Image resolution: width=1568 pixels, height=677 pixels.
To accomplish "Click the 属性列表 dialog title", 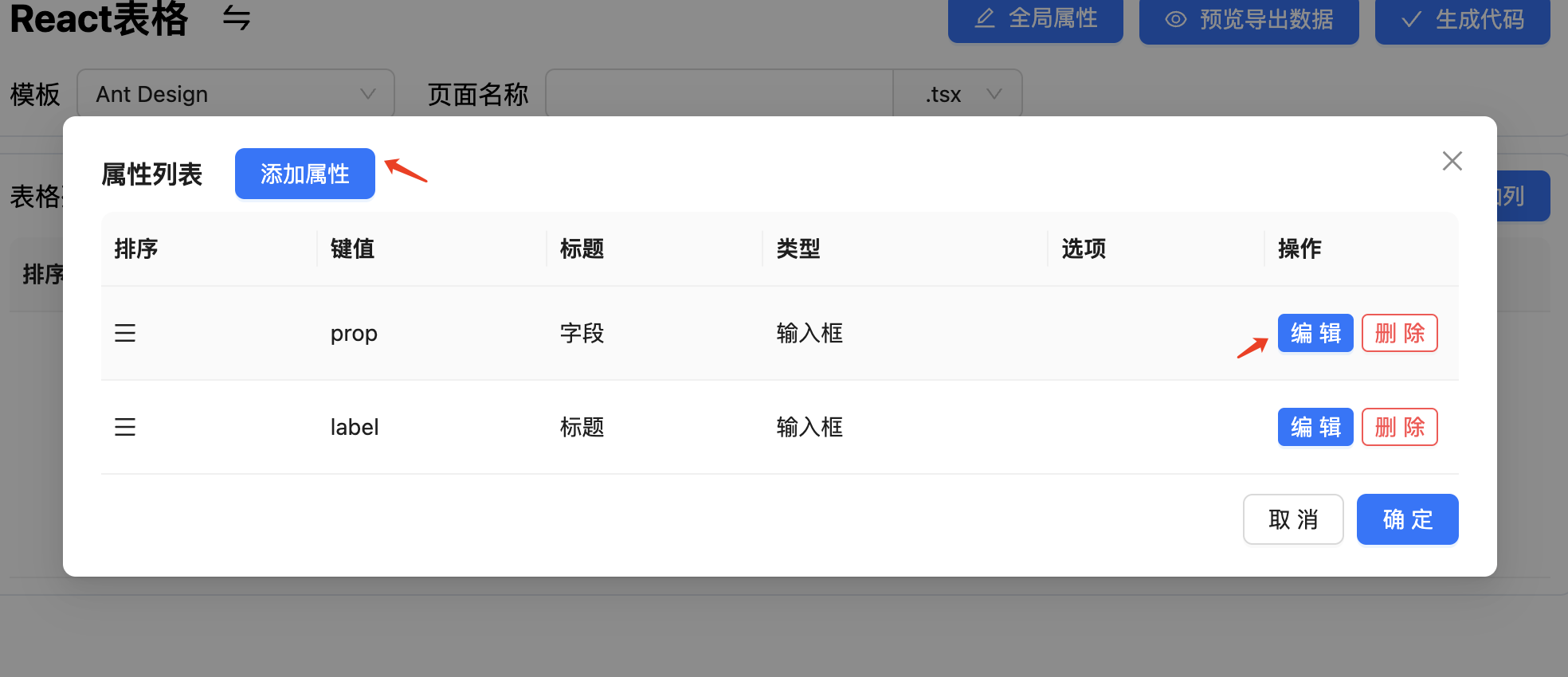I will click(152, 174).
